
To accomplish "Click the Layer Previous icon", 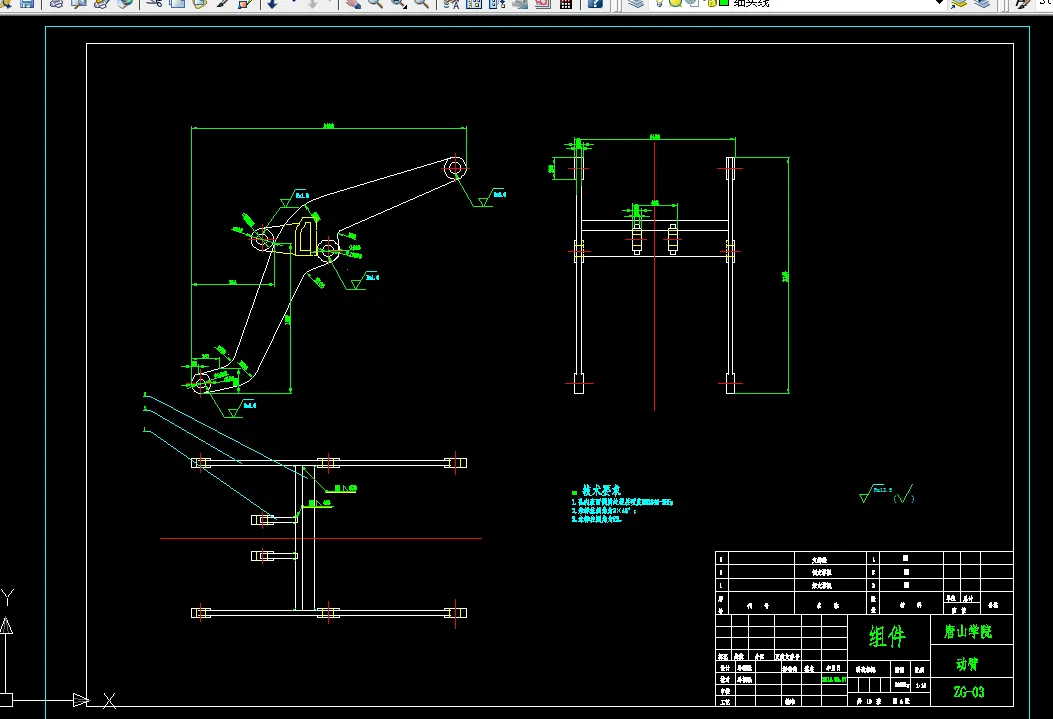I will point(982,3).
